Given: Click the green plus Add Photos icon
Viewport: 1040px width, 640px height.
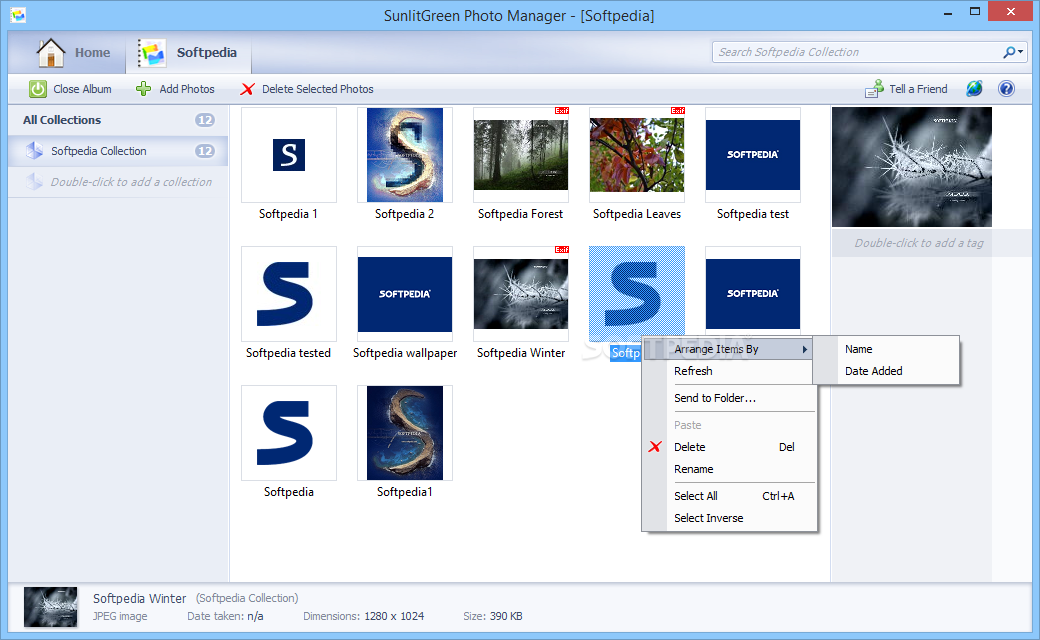Looking at the screenshot, I should [x=143, y=89].
